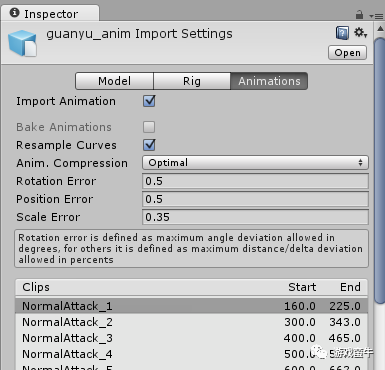Click the Anim. Compression label

[72, 163]
